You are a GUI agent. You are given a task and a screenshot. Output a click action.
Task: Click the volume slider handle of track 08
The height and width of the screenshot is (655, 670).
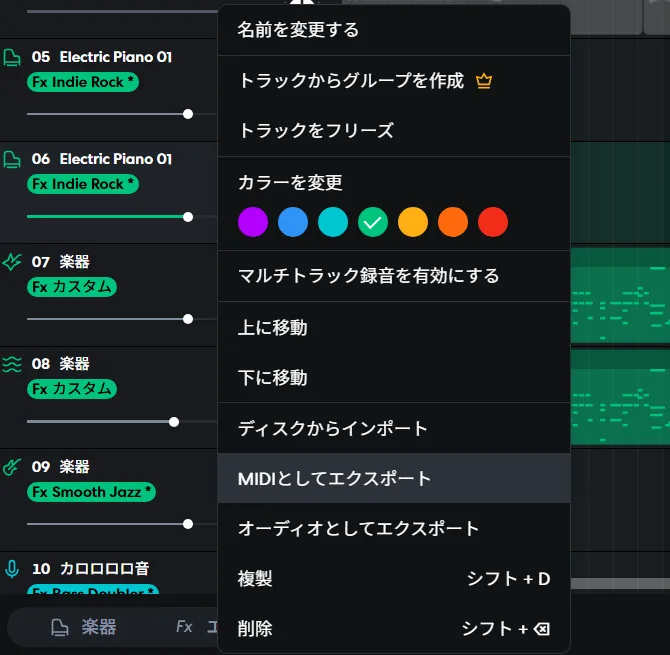(x=174, y=422)
